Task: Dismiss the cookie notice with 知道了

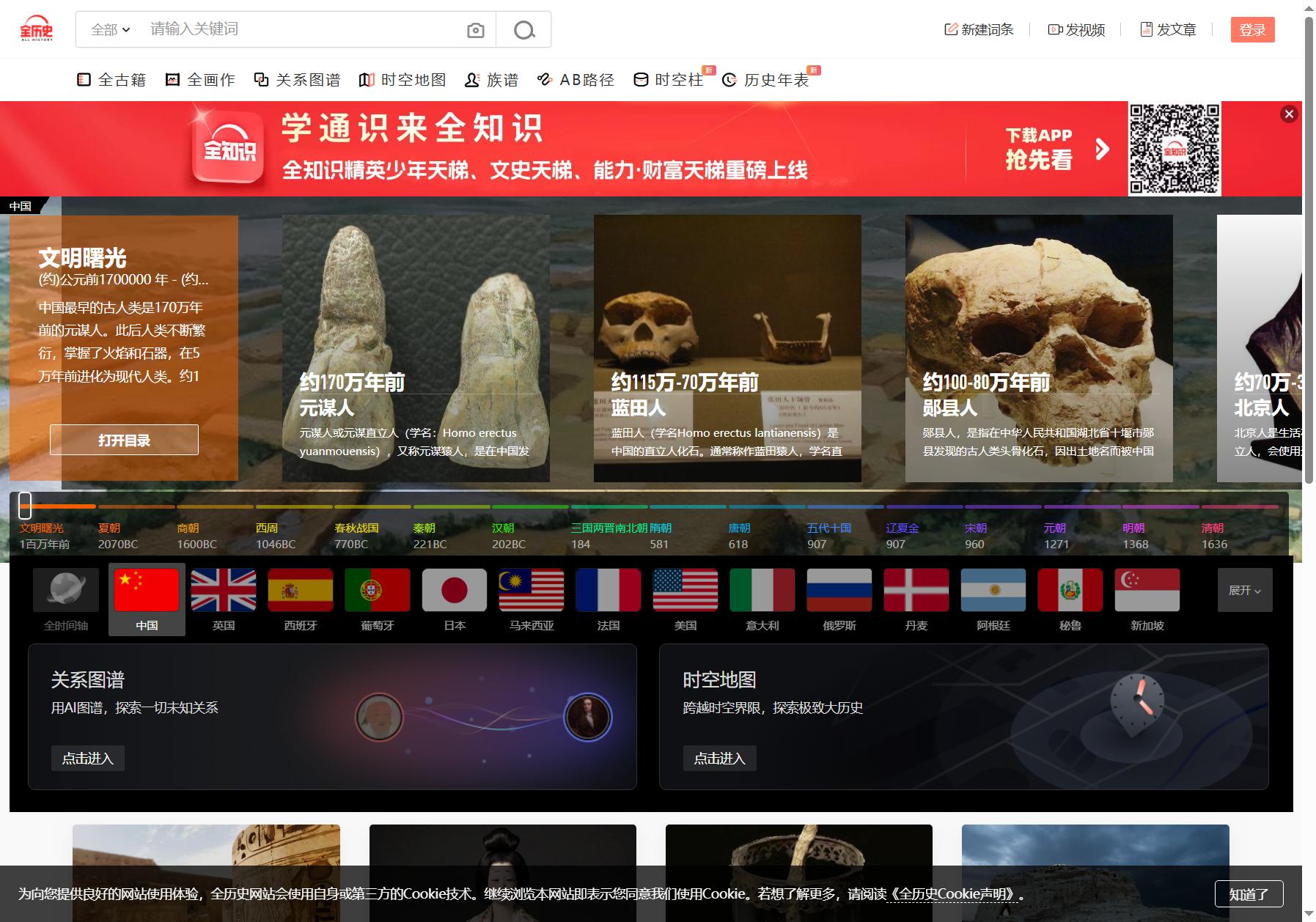Action: [1249, 894]
